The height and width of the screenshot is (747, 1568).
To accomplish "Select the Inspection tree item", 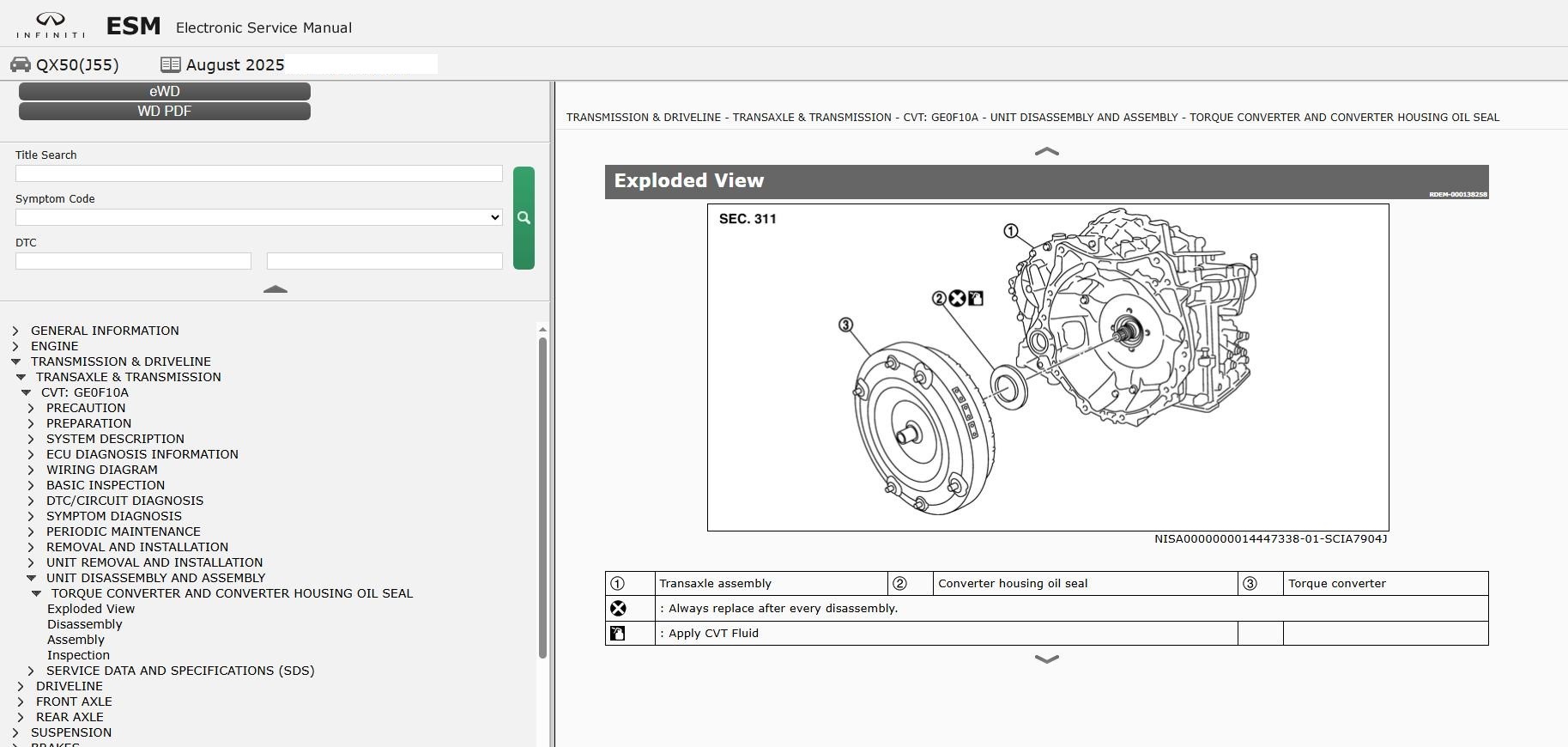I will (x=78, y=655).
